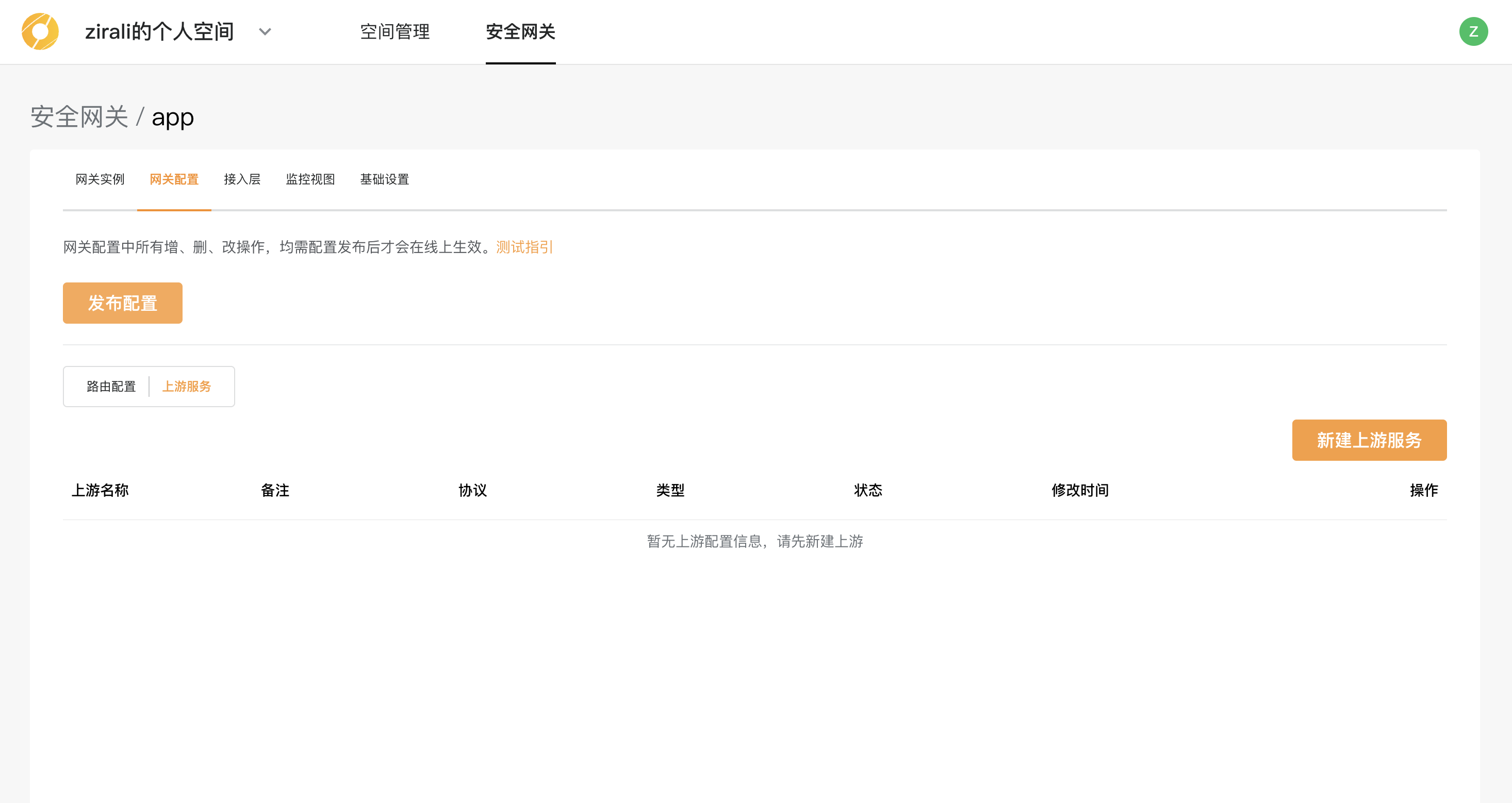Open the 接入层 tab

(242, 179)
